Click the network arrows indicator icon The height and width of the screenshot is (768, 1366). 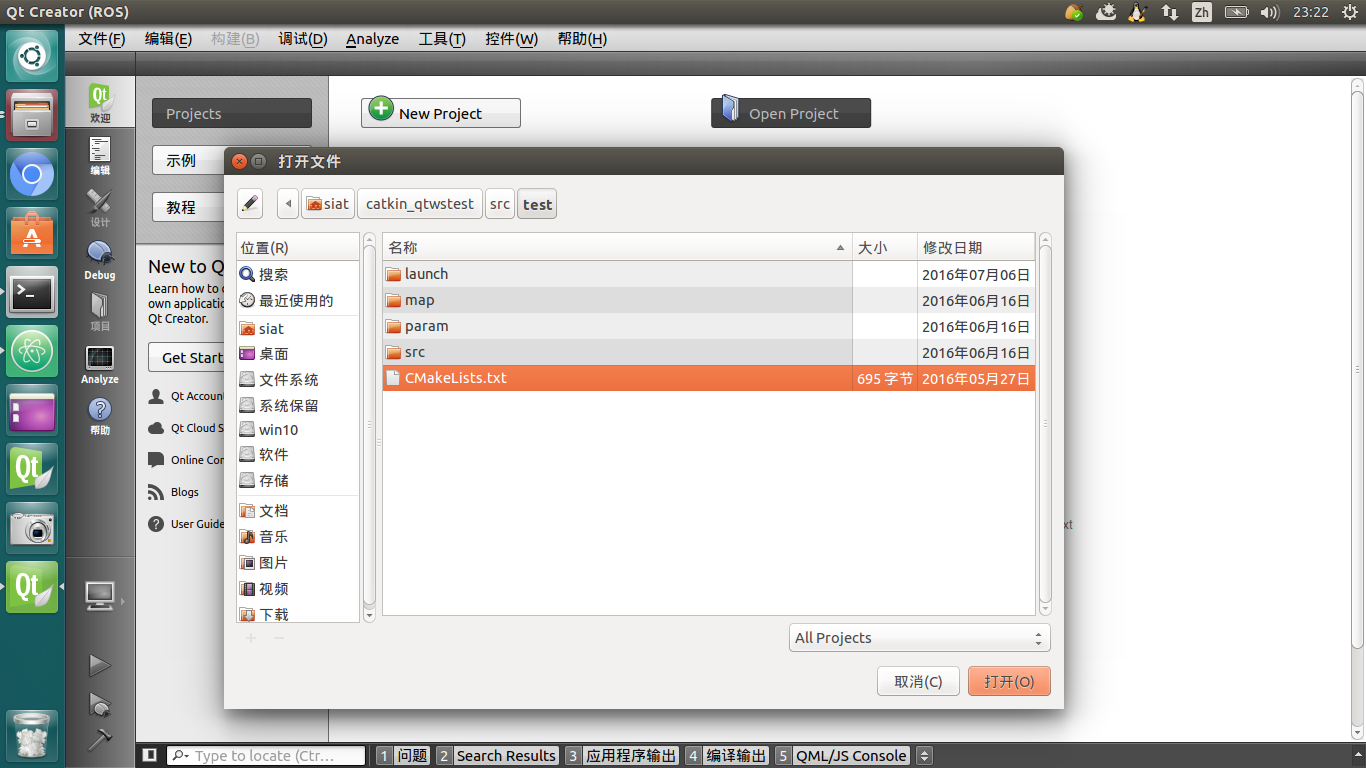coord(1169,12)
